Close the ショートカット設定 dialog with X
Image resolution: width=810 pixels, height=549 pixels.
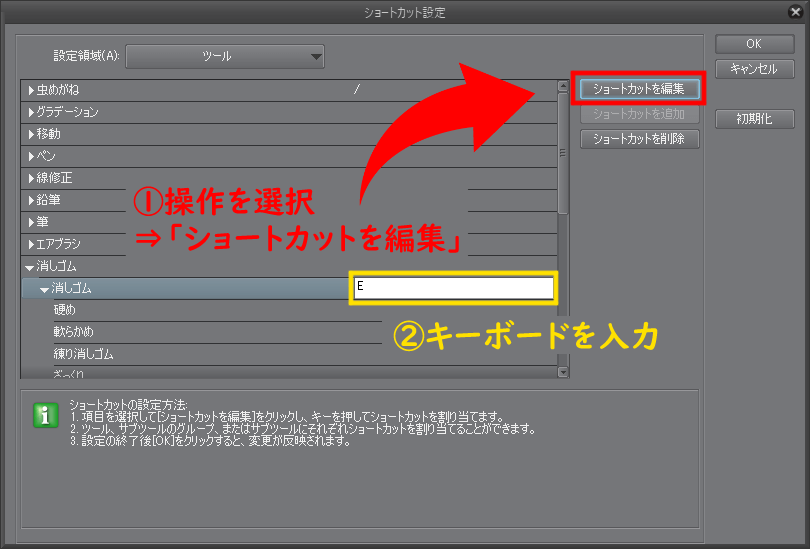pos(796,12)
